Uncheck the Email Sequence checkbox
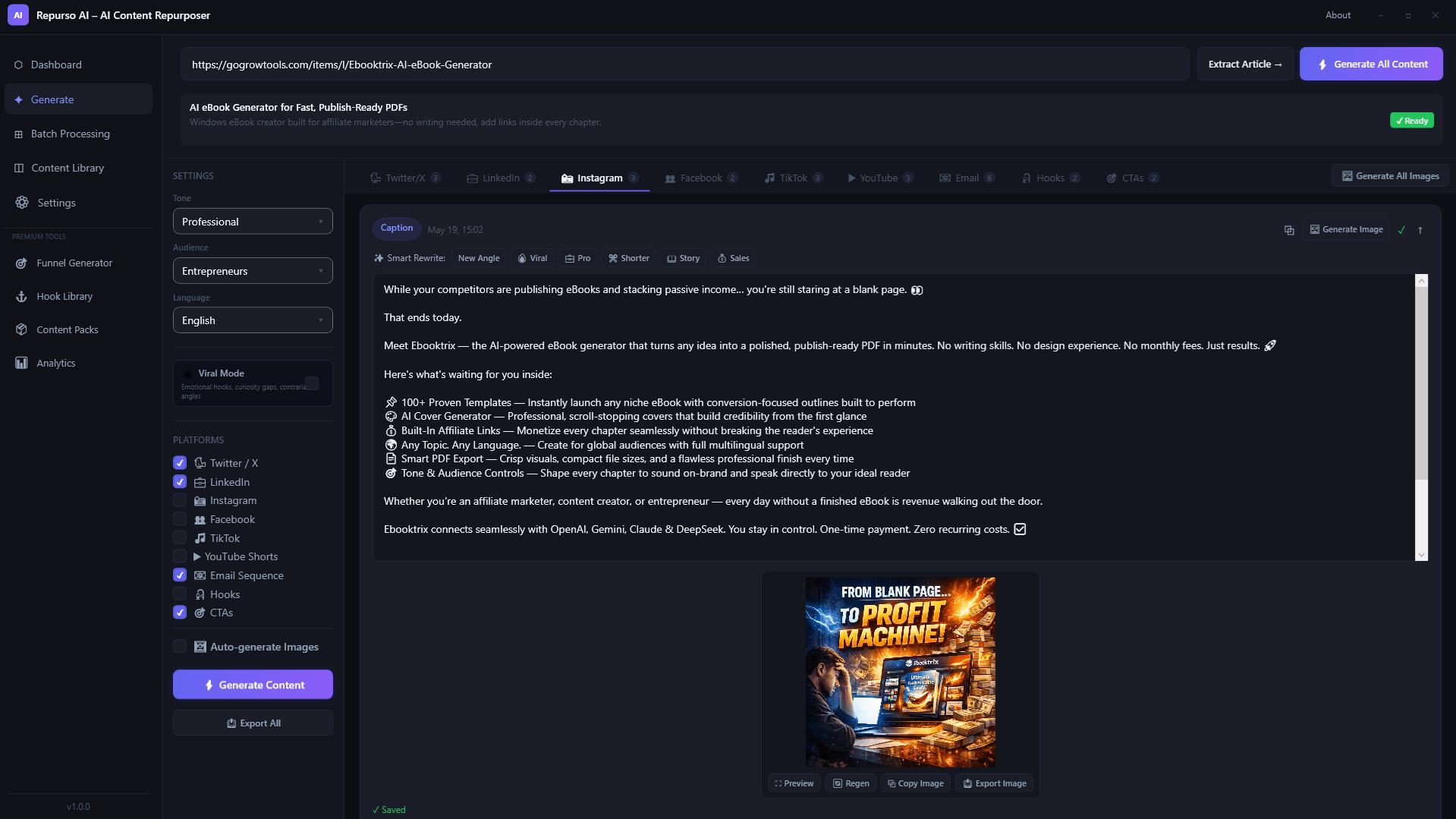Screen dimensions: 1456x819 coord(180,575)
